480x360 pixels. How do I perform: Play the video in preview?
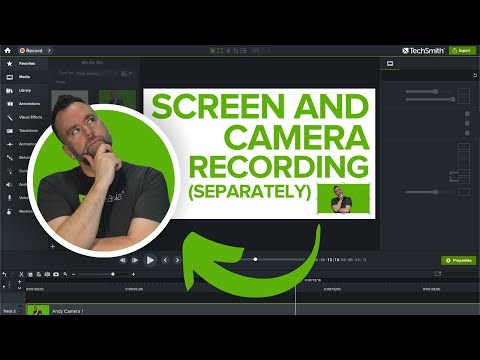pos(150,260)
